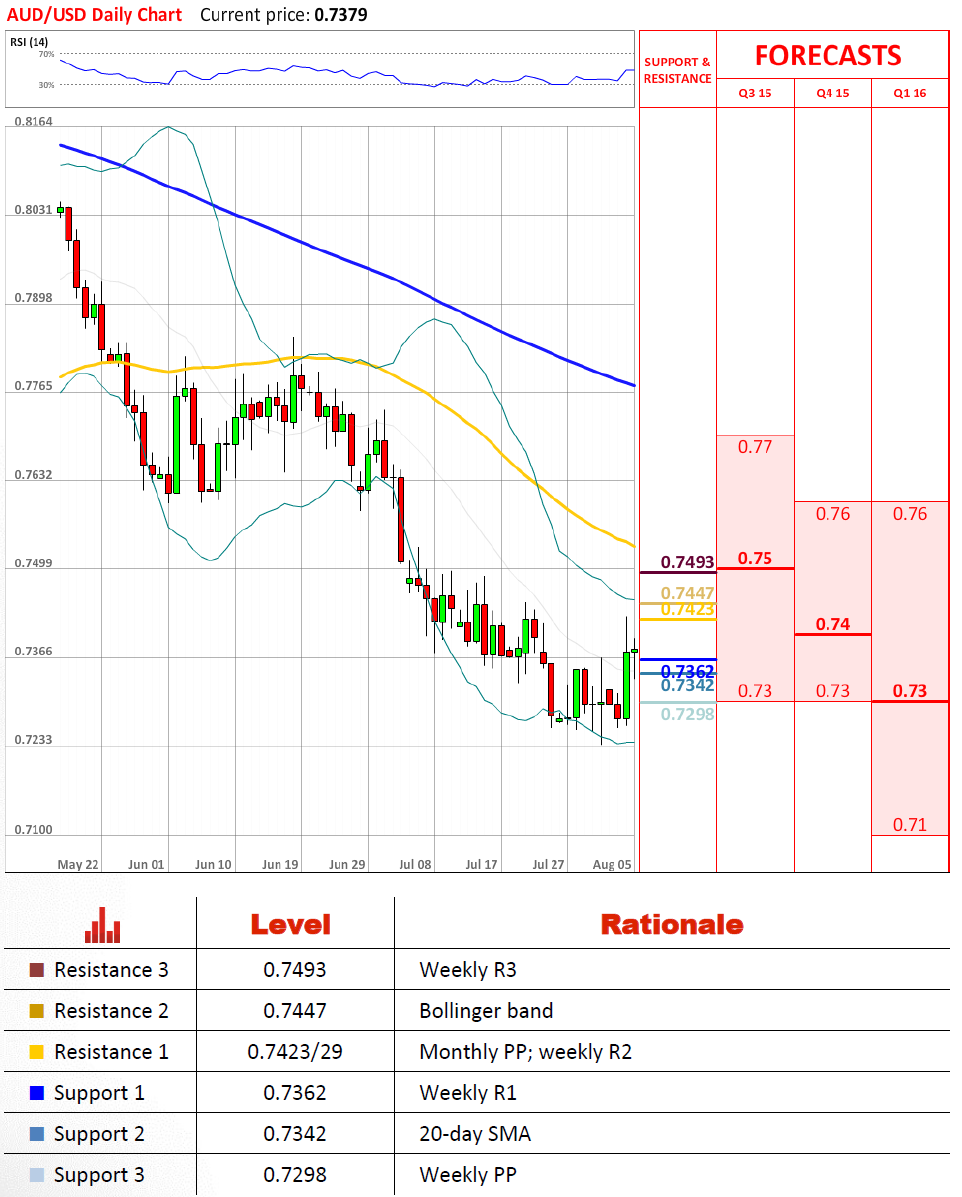Click the red bar chart icon in table header
The image size is (962, 1197).
[x=102, y=925]
